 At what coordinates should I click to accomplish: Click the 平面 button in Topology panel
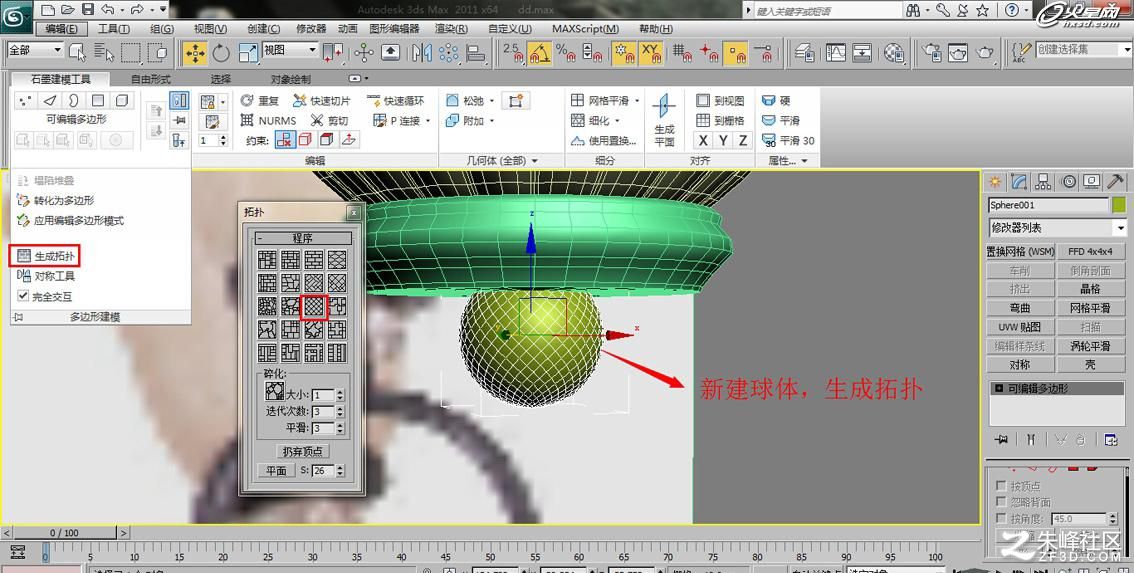click(276, 470)
